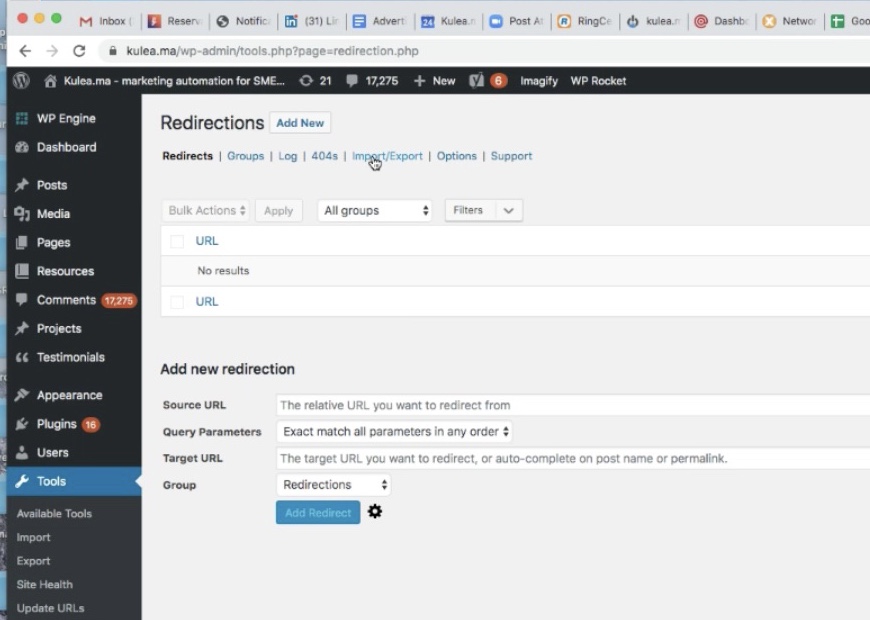Reload the page with browser refresh icon
The image size is (870, 620).
(79, 51)
